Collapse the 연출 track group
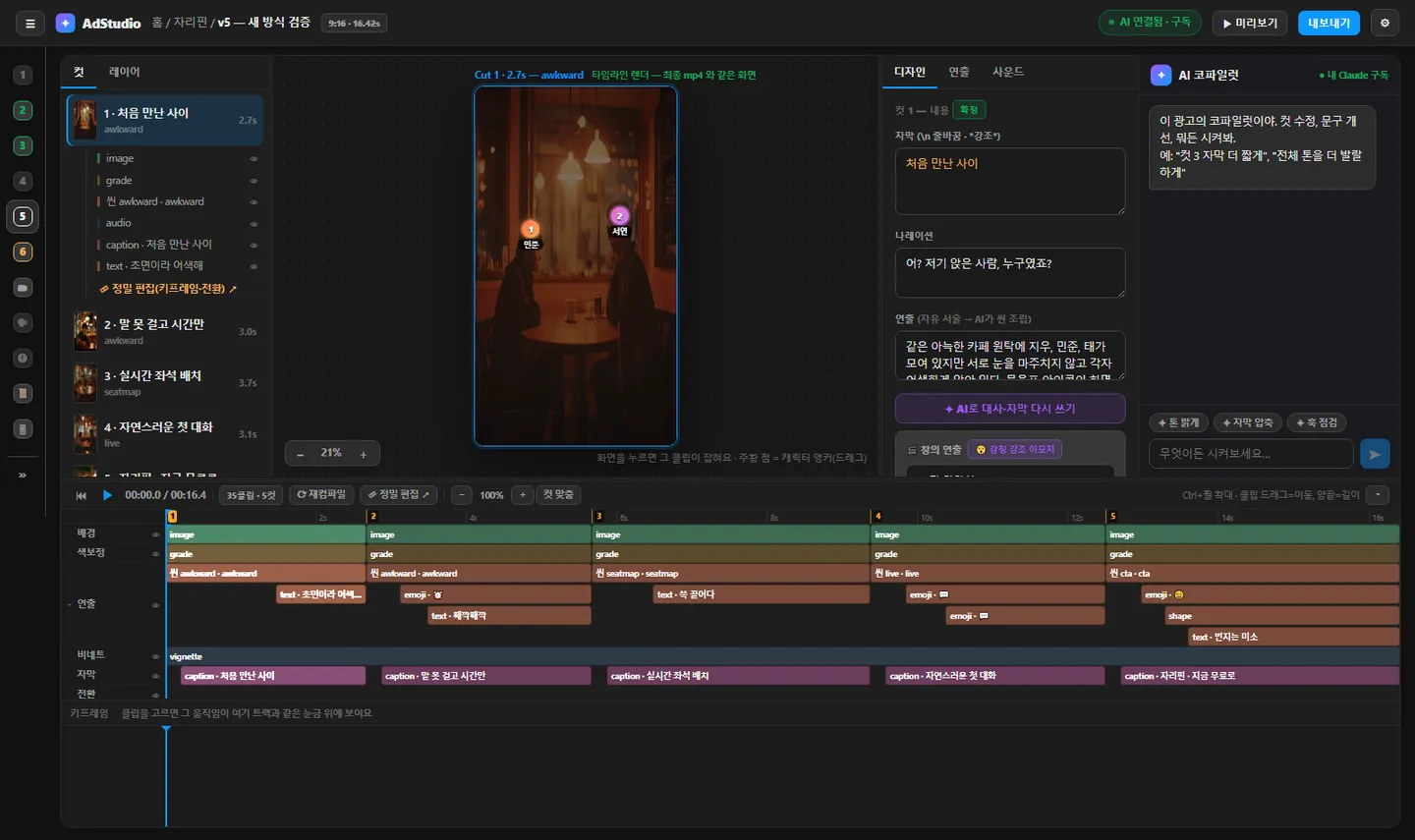1415x840 pixels. point(70,605)
